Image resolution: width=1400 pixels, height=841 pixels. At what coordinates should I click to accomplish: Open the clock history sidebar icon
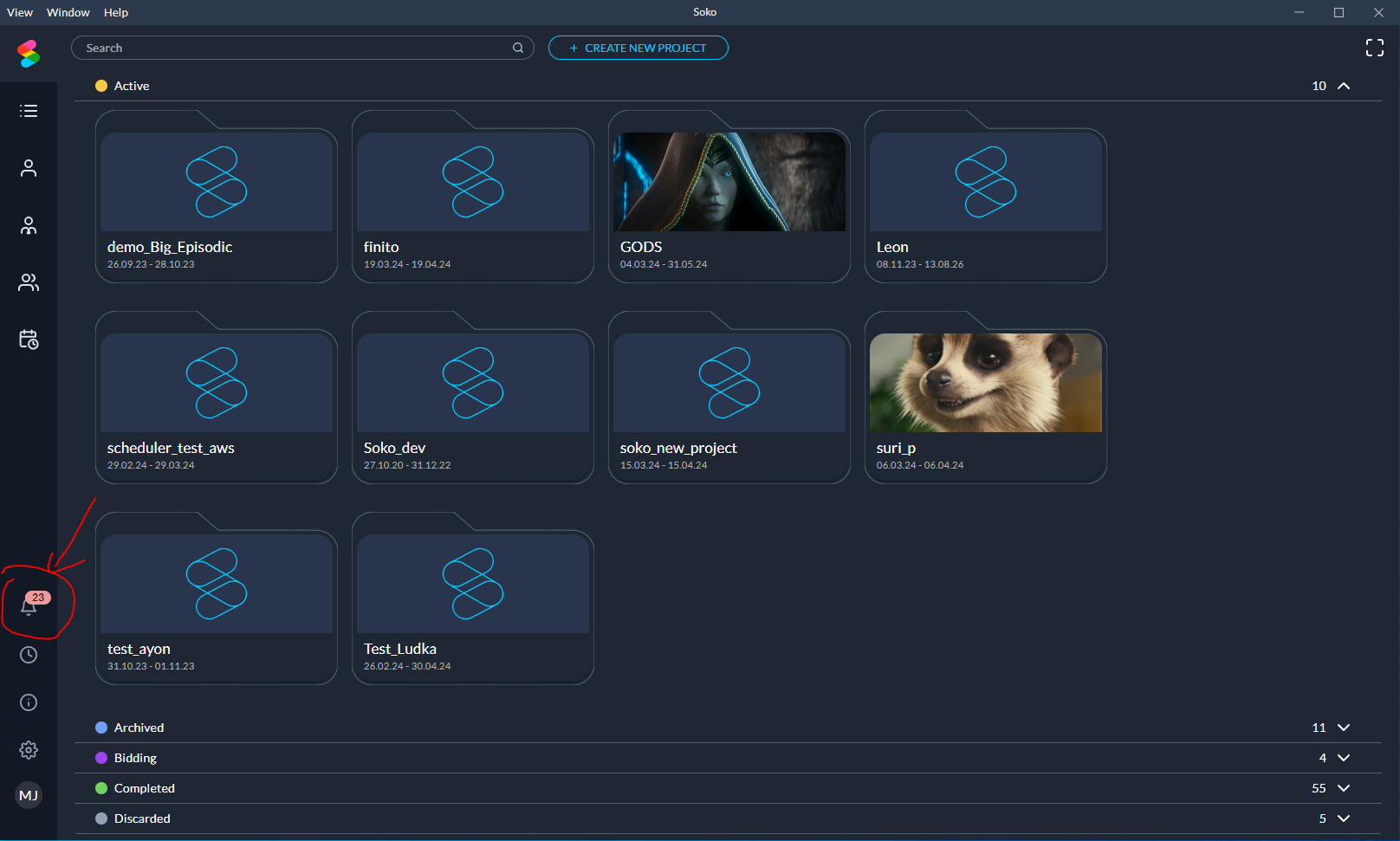coord(29,655)
